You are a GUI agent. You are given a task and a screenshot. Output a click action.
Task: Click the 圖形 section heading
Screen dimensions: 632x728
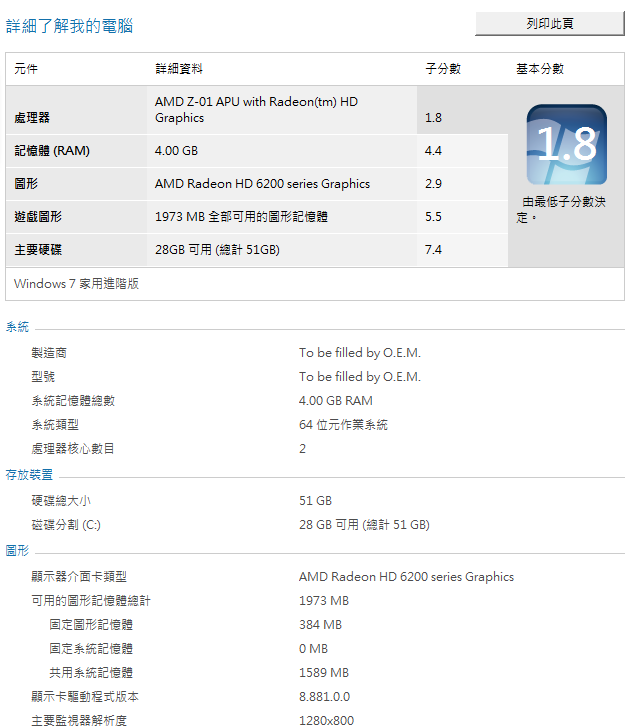(x=17, y=551)
